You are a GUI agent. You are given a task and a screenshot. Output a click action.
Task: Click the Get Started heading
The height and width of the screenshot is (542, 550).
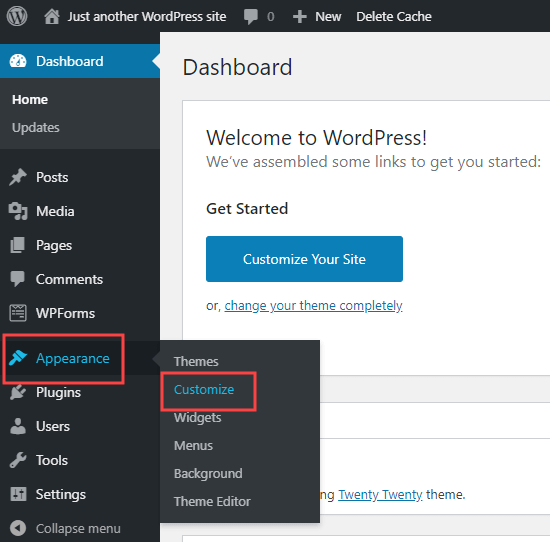pos(247,209)
